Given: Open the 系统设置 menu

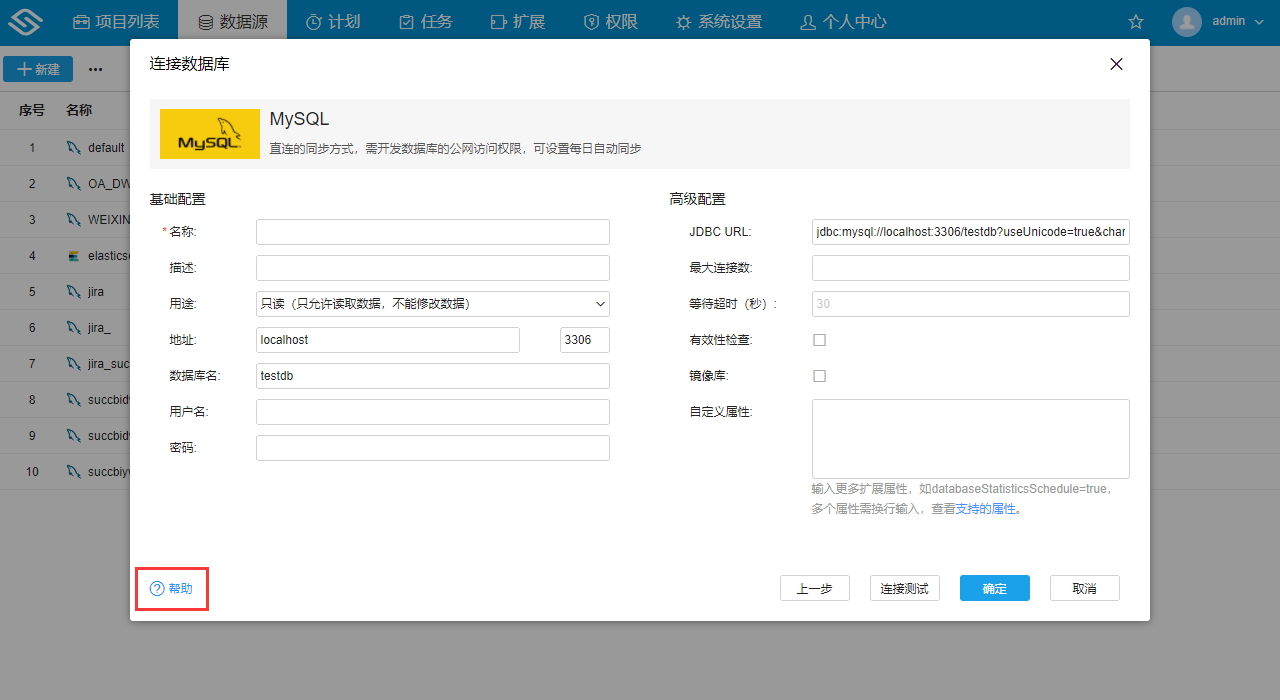Looking at the screenshot, I should pyautogui.click(x=718, y=22).
